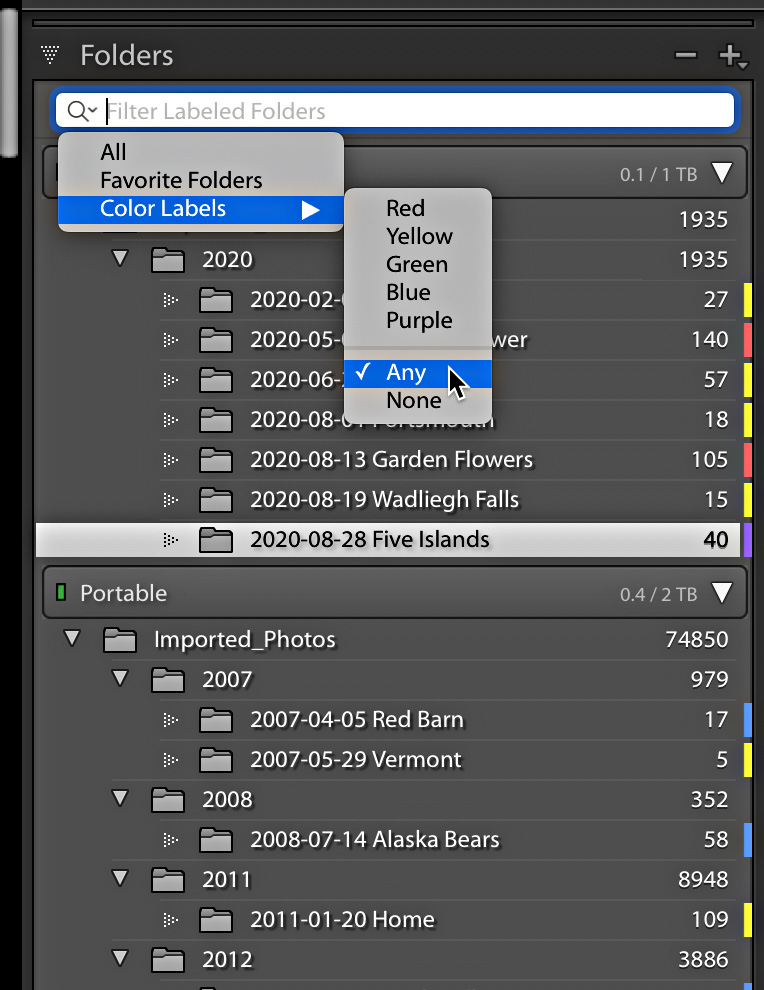The height and width of the screenshot is (990, 764).
Task: Collapse the Imported_Photos folder triangle
Action: click(73, 638)
